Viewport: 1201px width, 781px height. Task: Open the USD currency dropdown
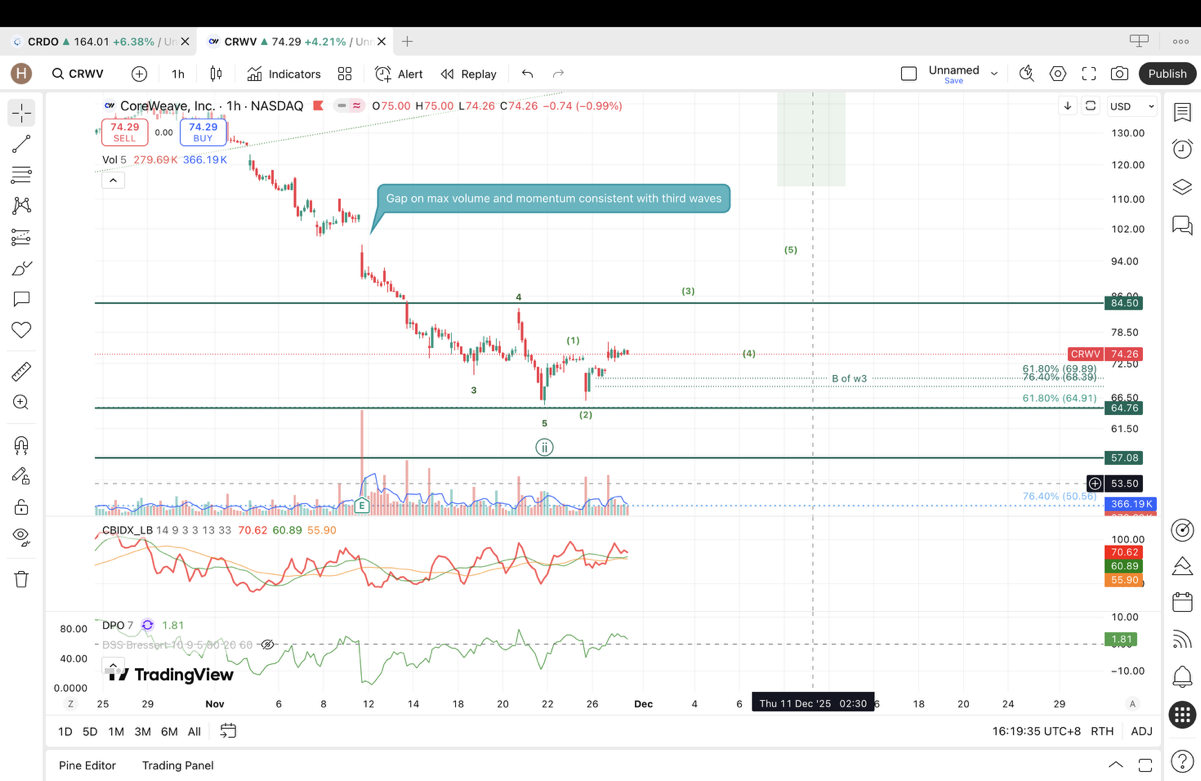point(1132,106)
